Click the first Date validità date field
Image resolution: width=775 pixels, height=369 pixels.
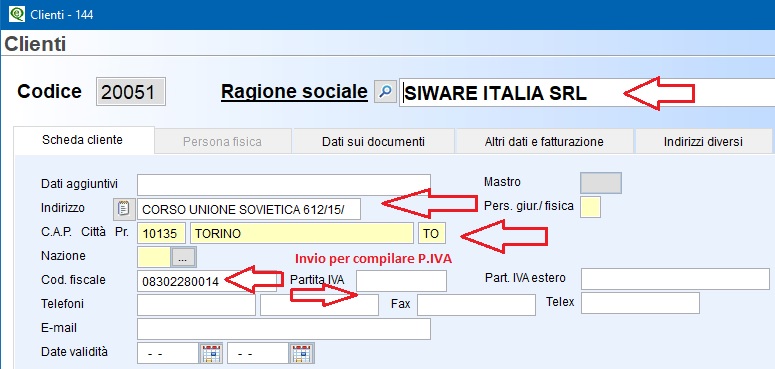168,353
